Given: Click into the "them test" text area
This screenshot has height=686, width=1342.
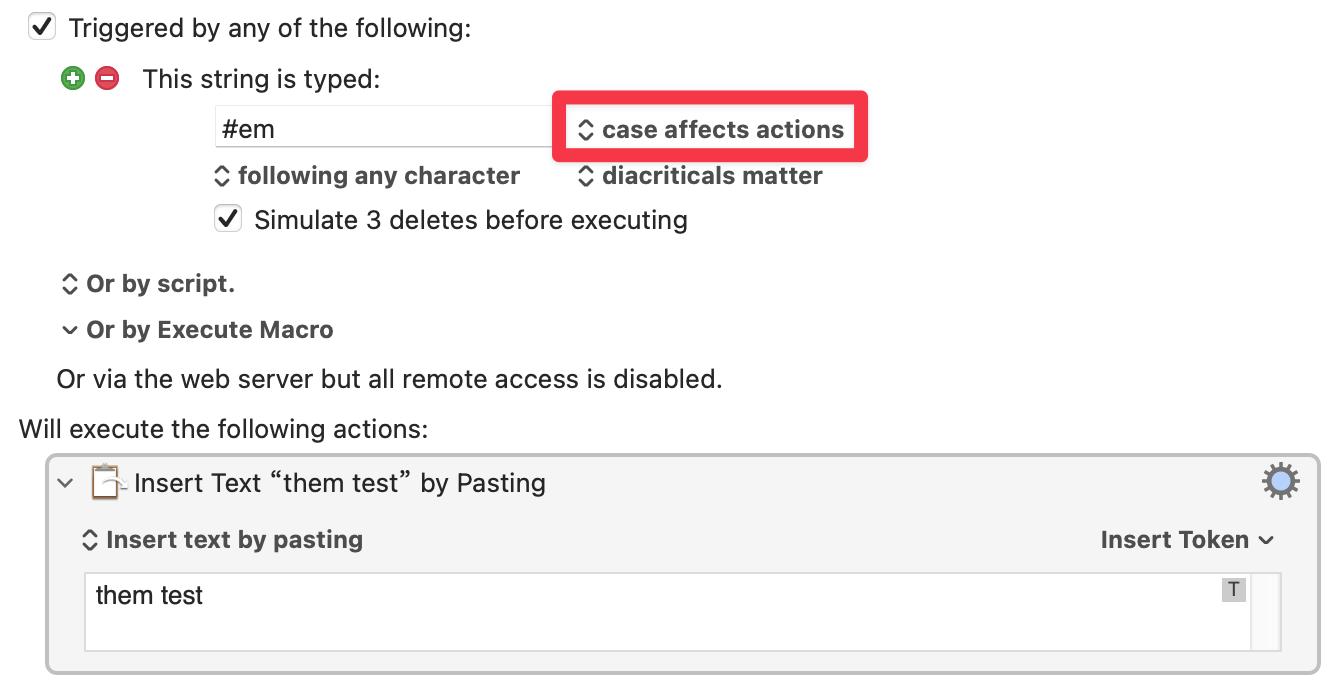Looking at the screenshot, I should [600, 610].
